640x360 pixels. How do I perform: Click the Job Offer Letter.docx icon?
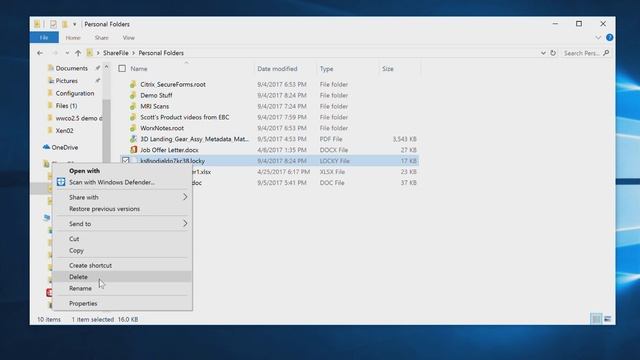[133, 150]
